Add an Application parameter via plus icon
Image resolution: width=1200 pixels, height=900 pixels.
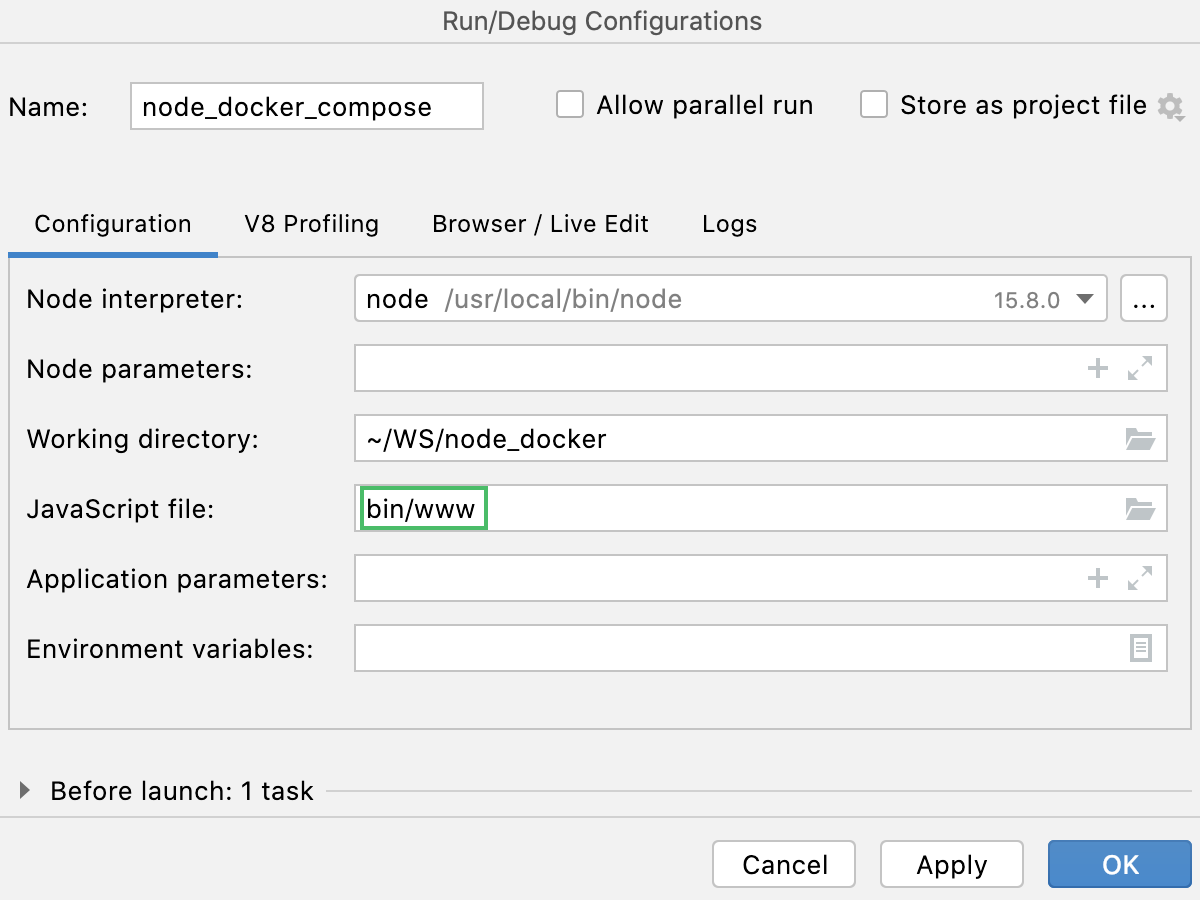coord(1097,578)
